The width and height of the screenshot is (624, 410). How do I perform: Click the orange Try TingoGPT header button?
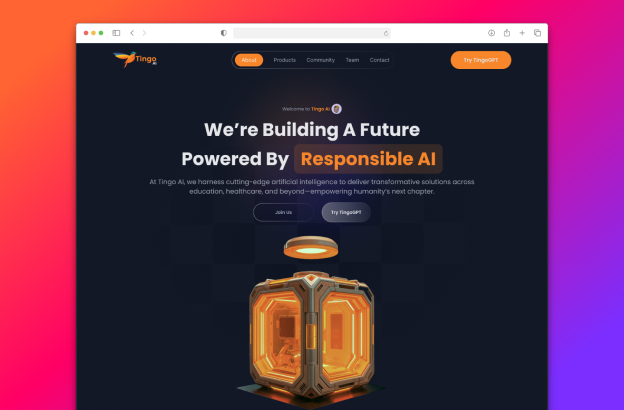[x=481, y=60]
